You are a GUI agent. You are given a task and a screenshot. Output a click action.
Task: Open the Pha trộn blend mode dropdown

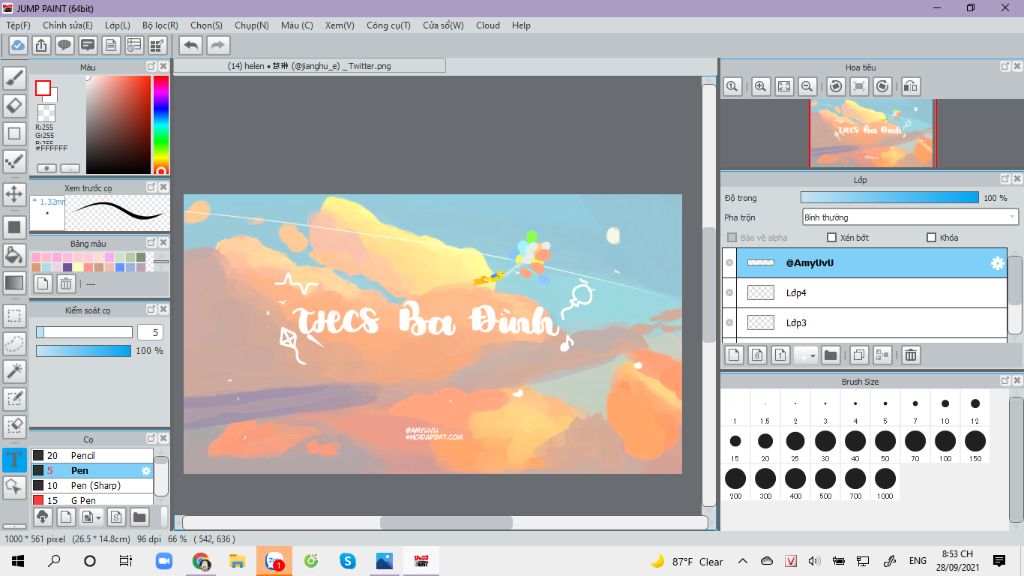pos(910,217)
